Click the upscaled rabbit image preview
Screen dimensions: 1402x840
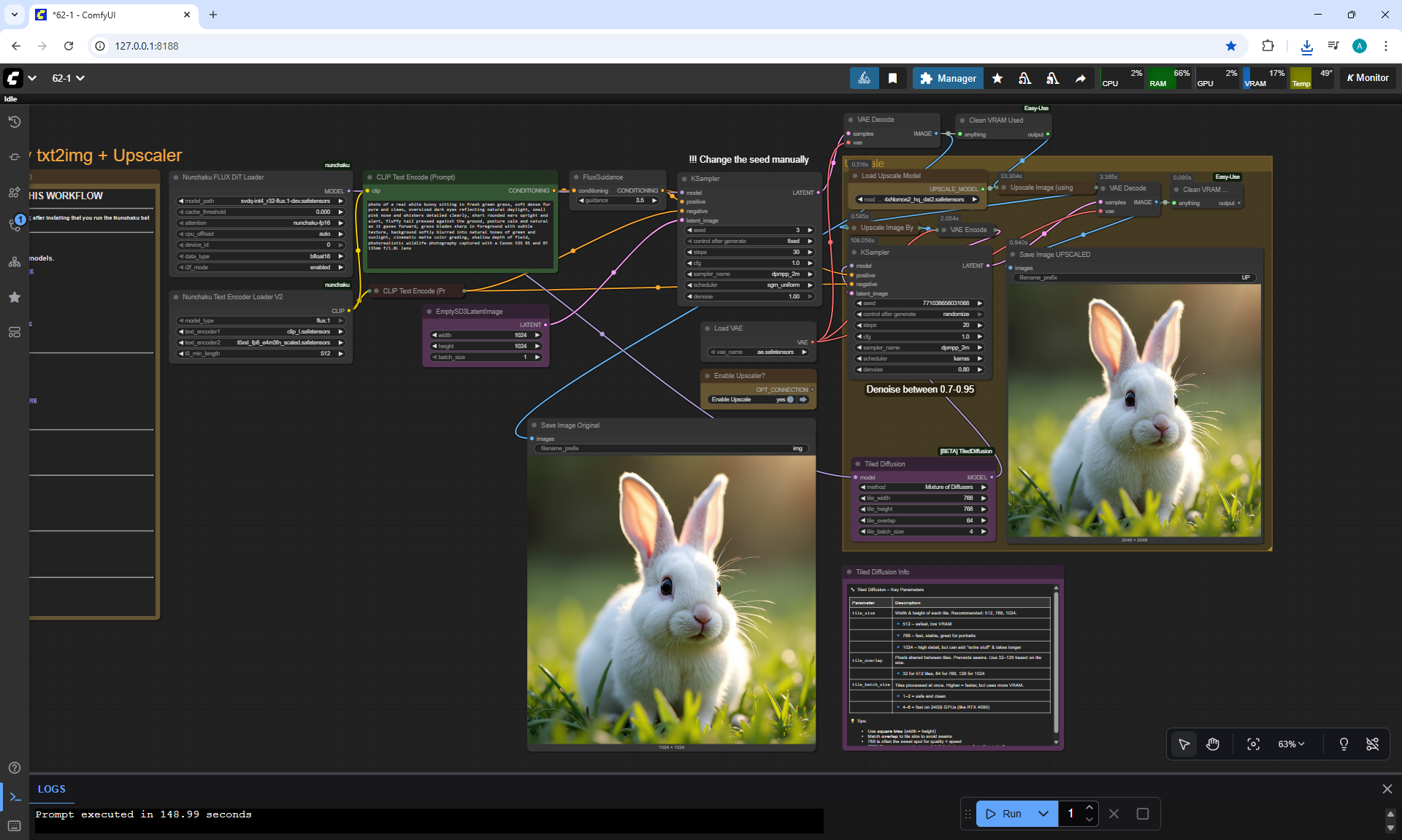[x=1134, y=410]
